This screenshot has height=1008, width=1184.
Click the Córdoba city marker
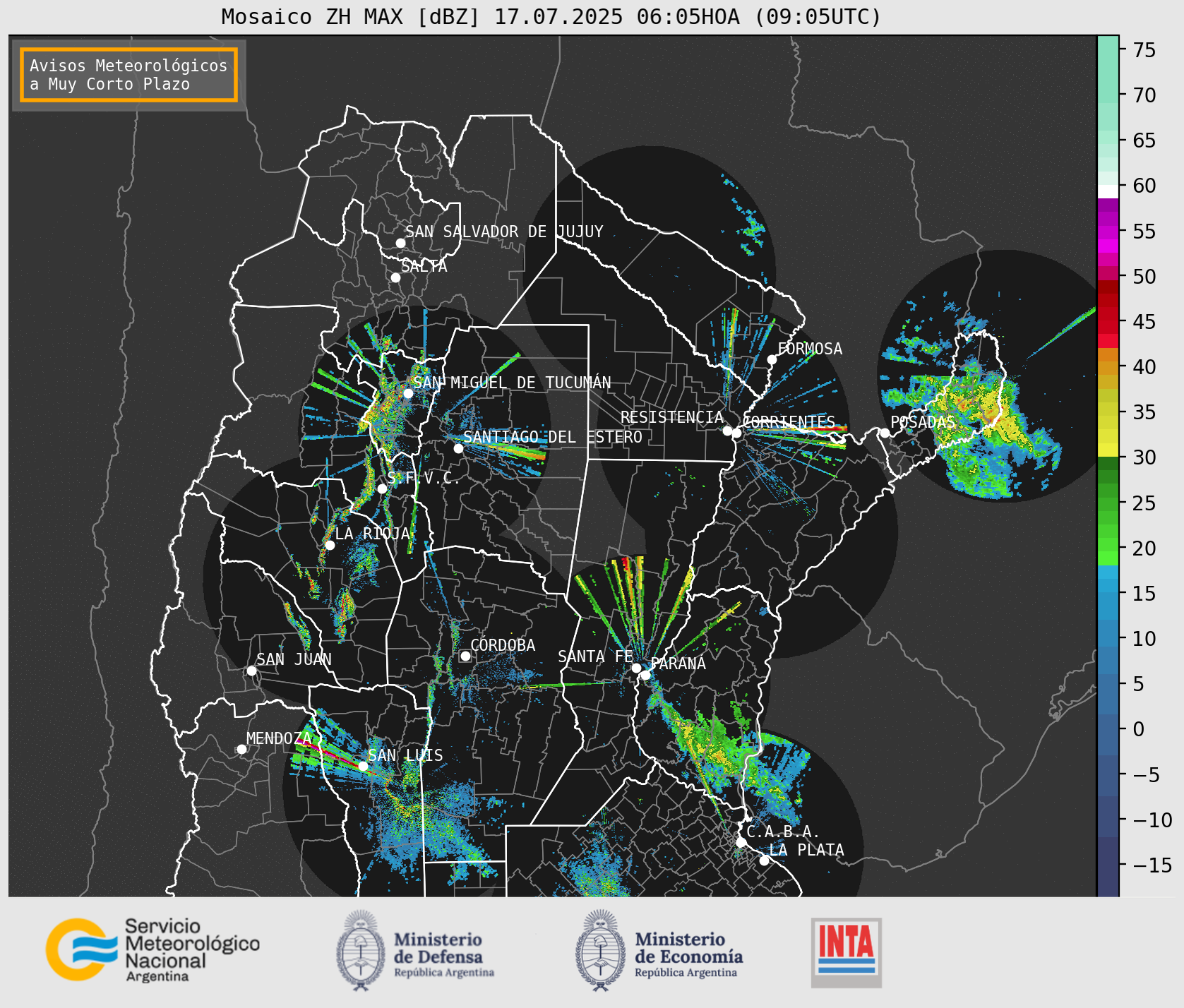coord(465,656)
